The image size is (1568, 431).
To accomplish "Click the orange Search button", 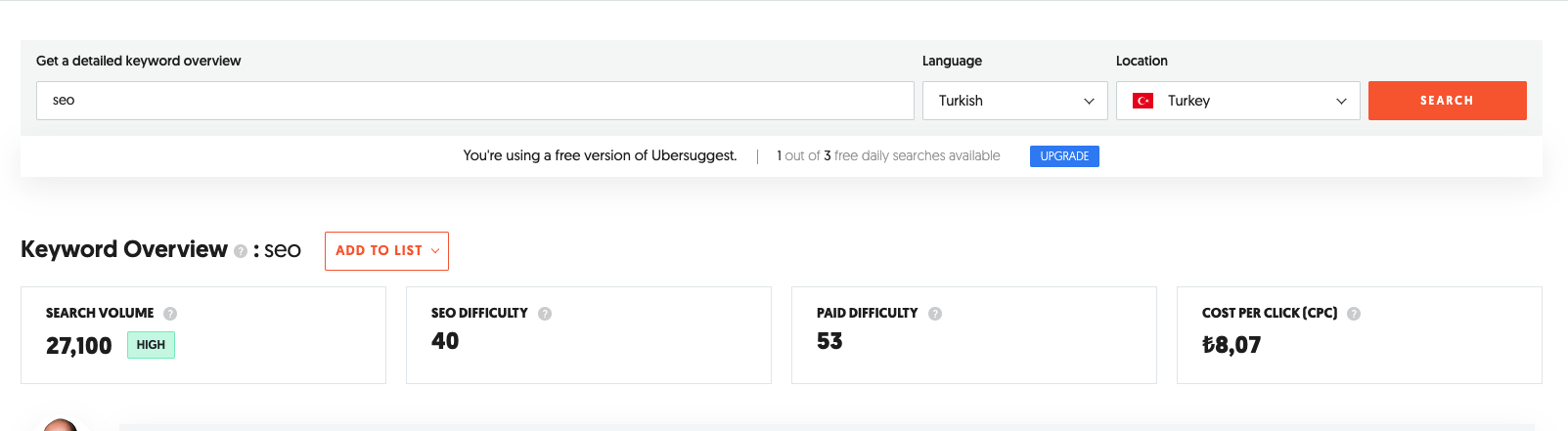I will pos(1448,101).
